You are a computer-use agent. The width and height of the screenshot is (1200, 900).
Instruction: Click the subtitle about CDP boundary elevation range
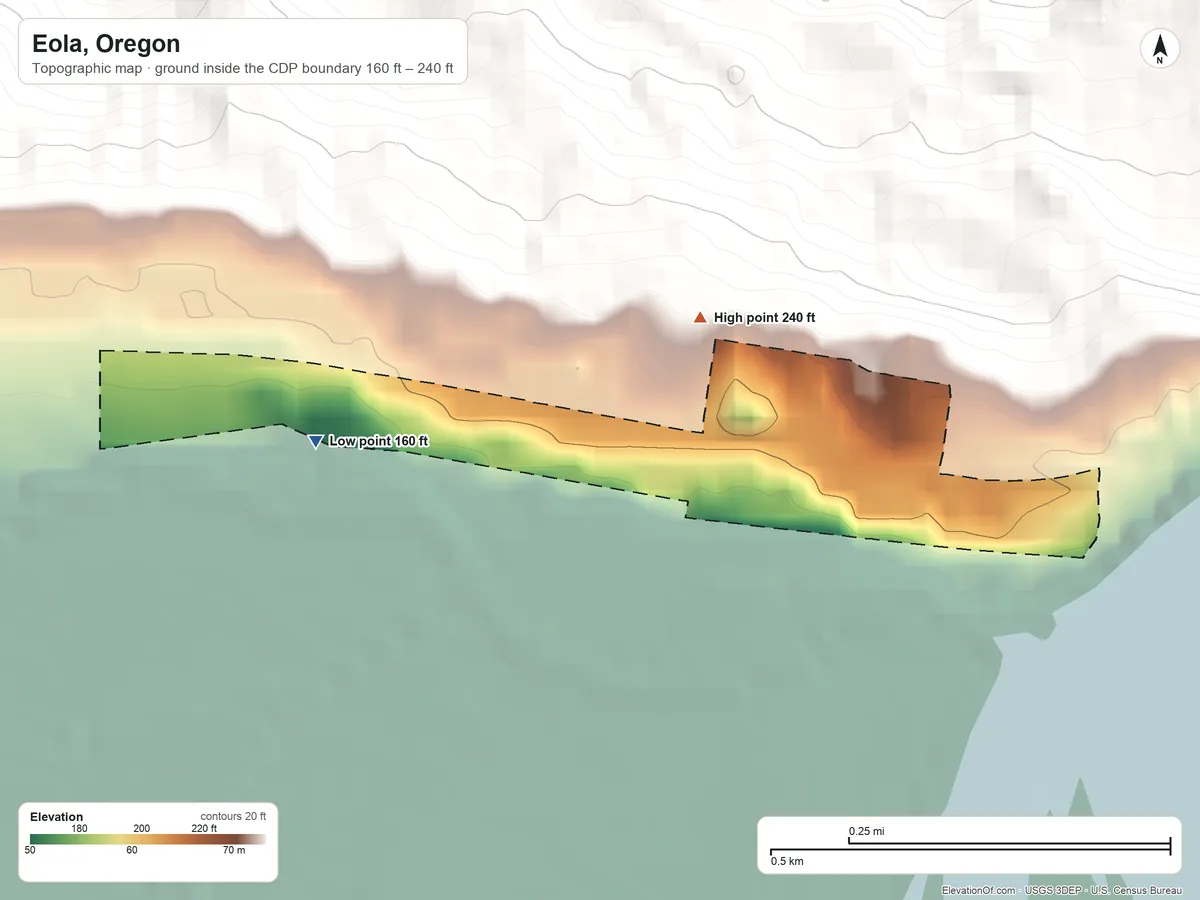tap(243, 70)
